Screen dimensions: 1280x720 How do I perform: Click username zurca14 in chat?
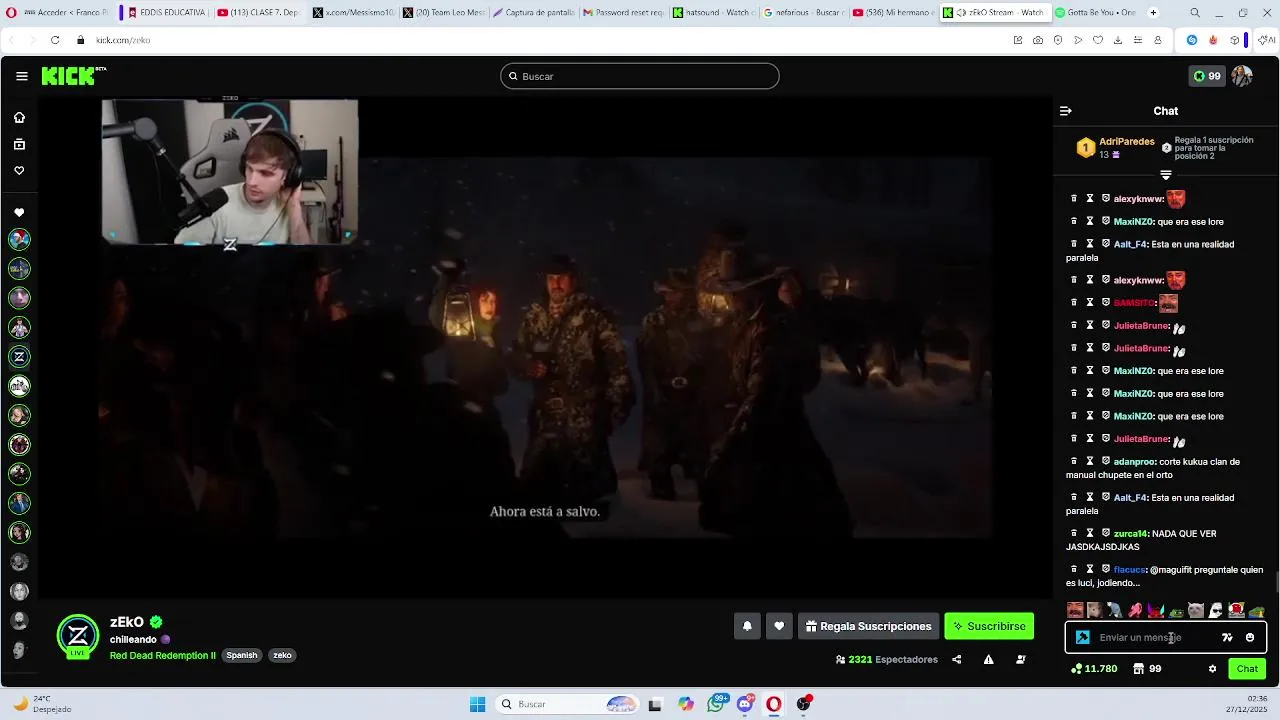1130,534
